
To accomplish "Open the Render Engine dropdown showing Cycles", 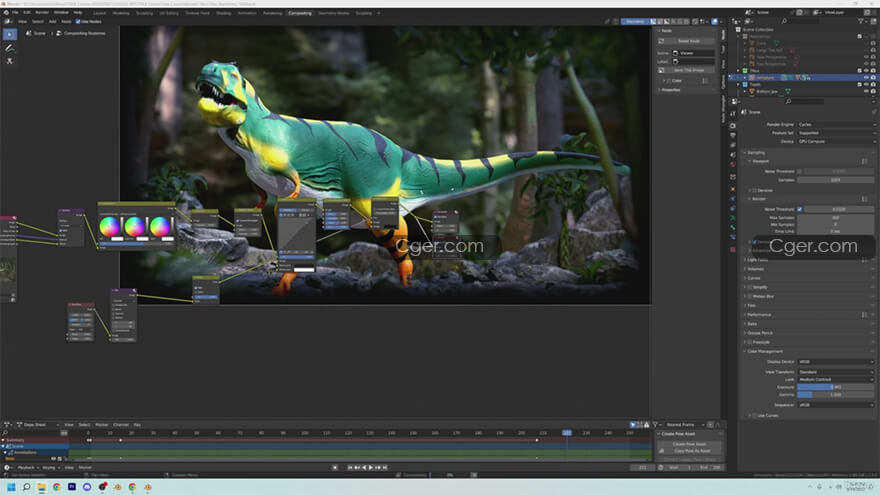I will click(x=836, y=125).
